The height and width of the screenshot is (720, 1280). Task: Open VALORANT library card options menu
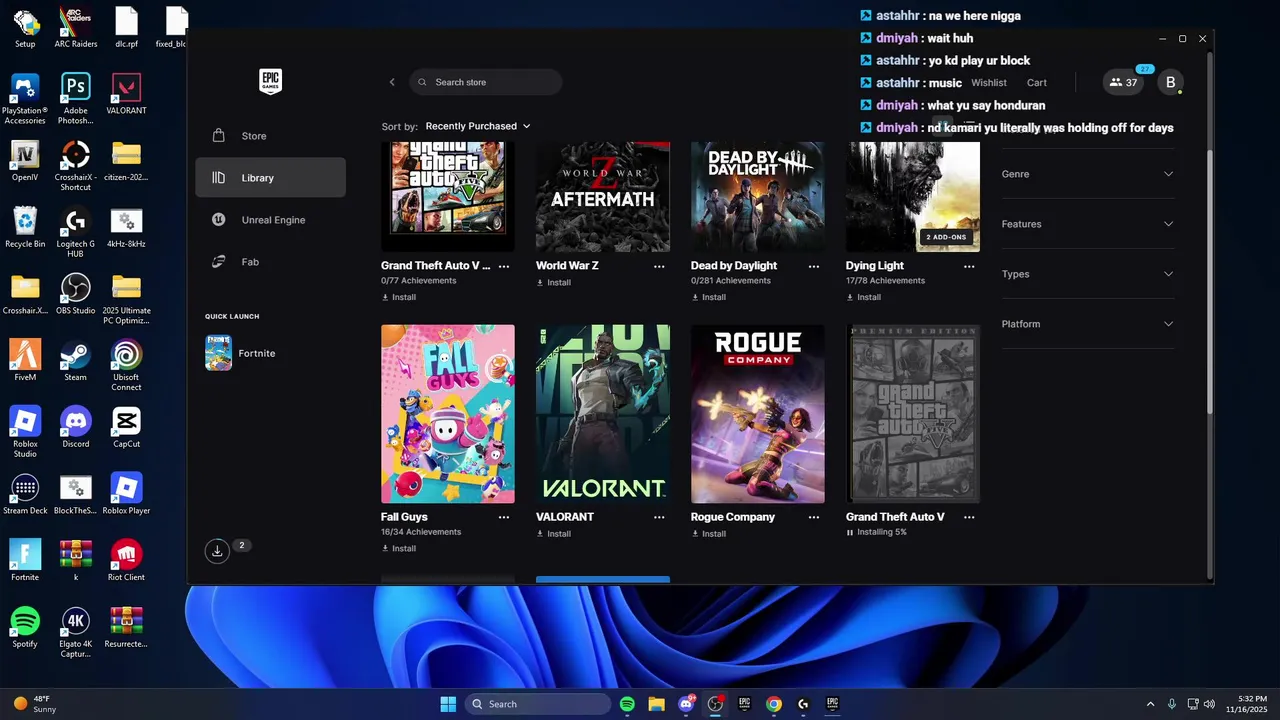(659, 518)
